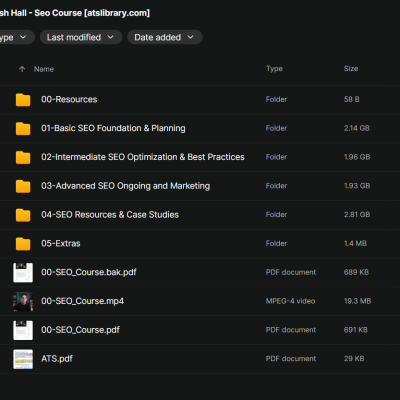Click the 2.14 GB size value
Viewport: 400px width, 400px height.
(357, 128)
